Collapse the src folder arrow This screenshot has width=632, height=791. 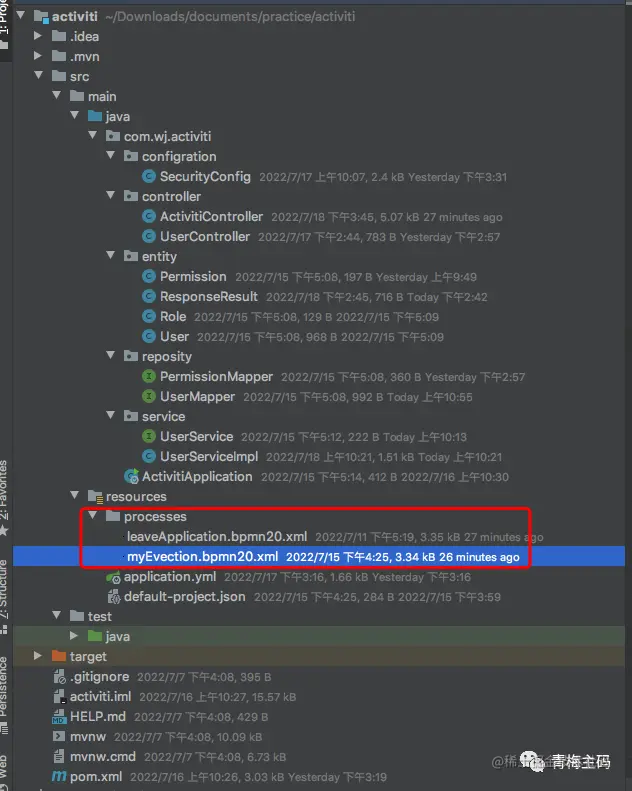tap(38, 75)
